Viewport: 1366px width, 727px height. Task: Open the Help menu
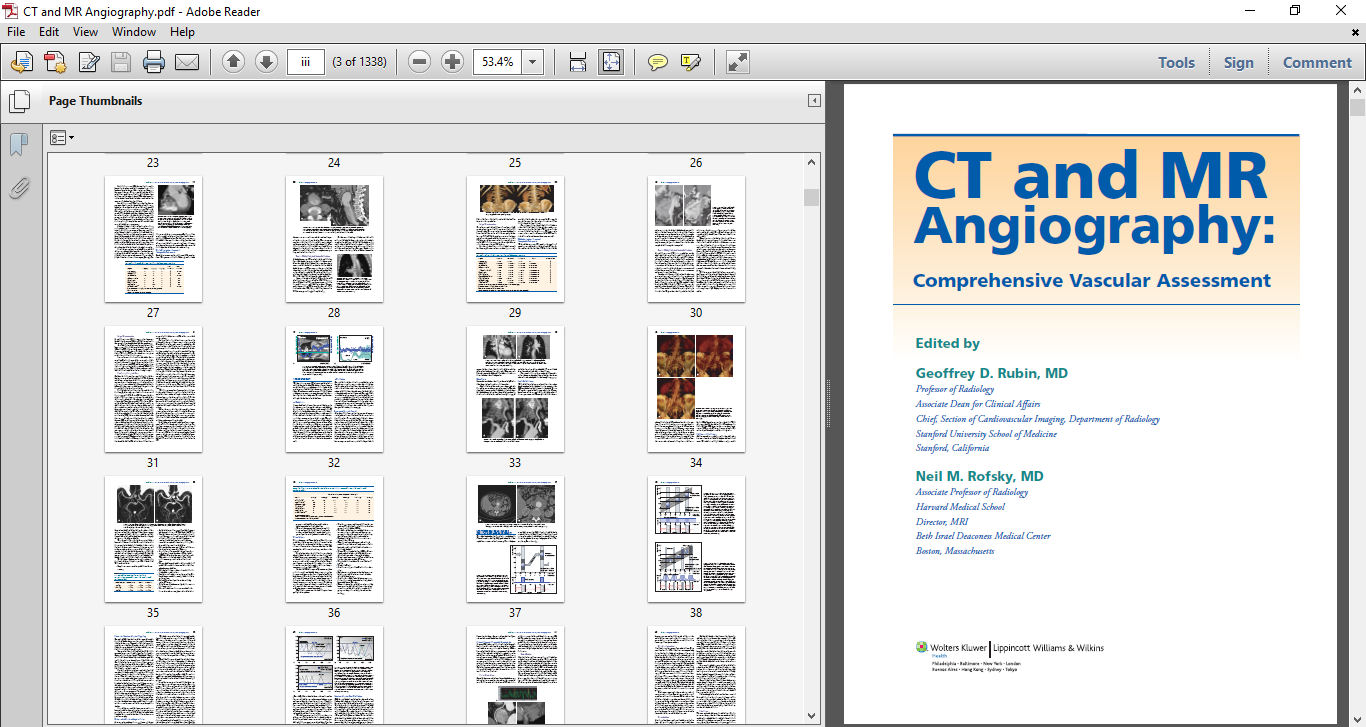pos(183,32)
